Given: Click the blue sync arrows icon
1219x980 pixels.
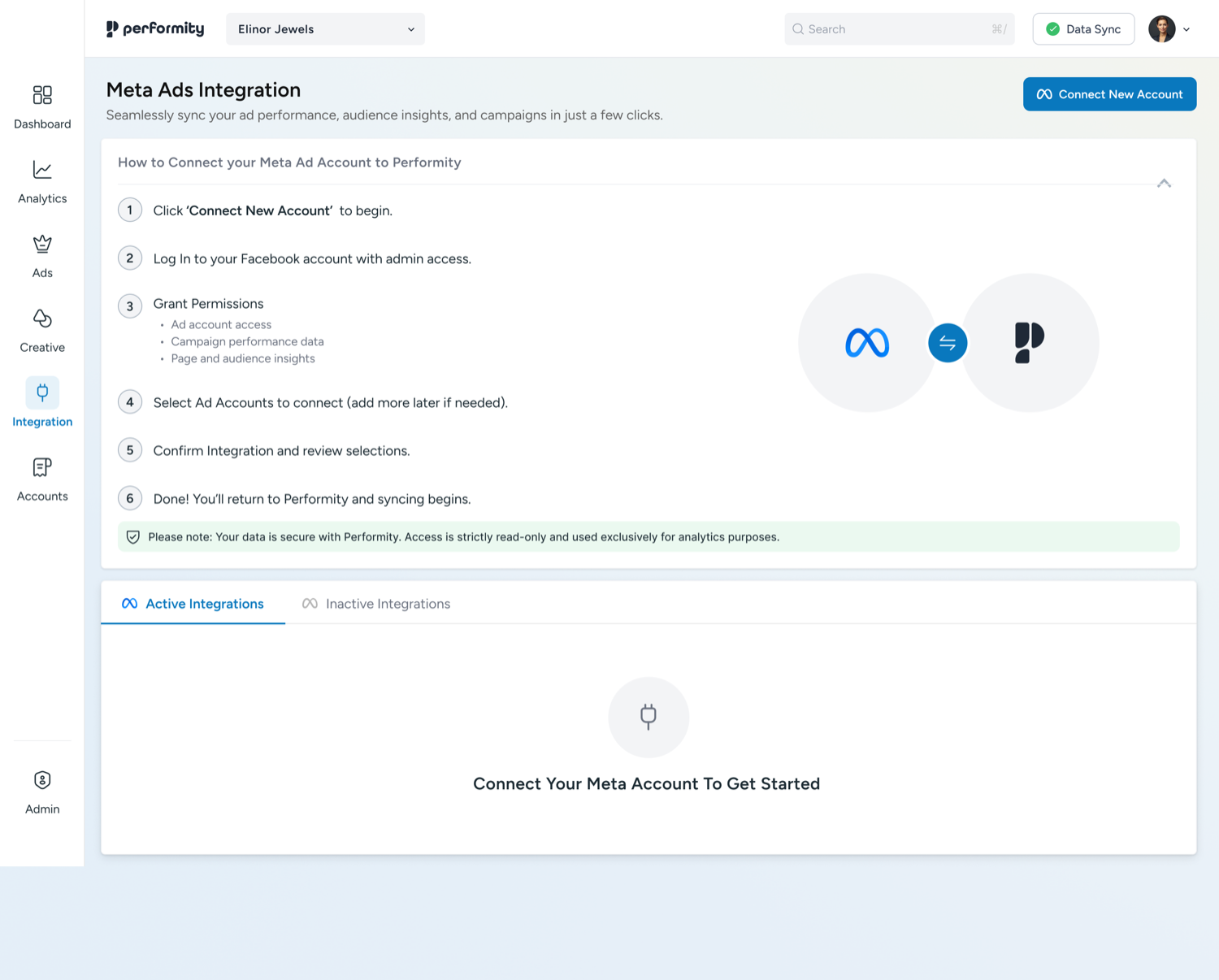Looking at the screenshot, I should point(948,343).
